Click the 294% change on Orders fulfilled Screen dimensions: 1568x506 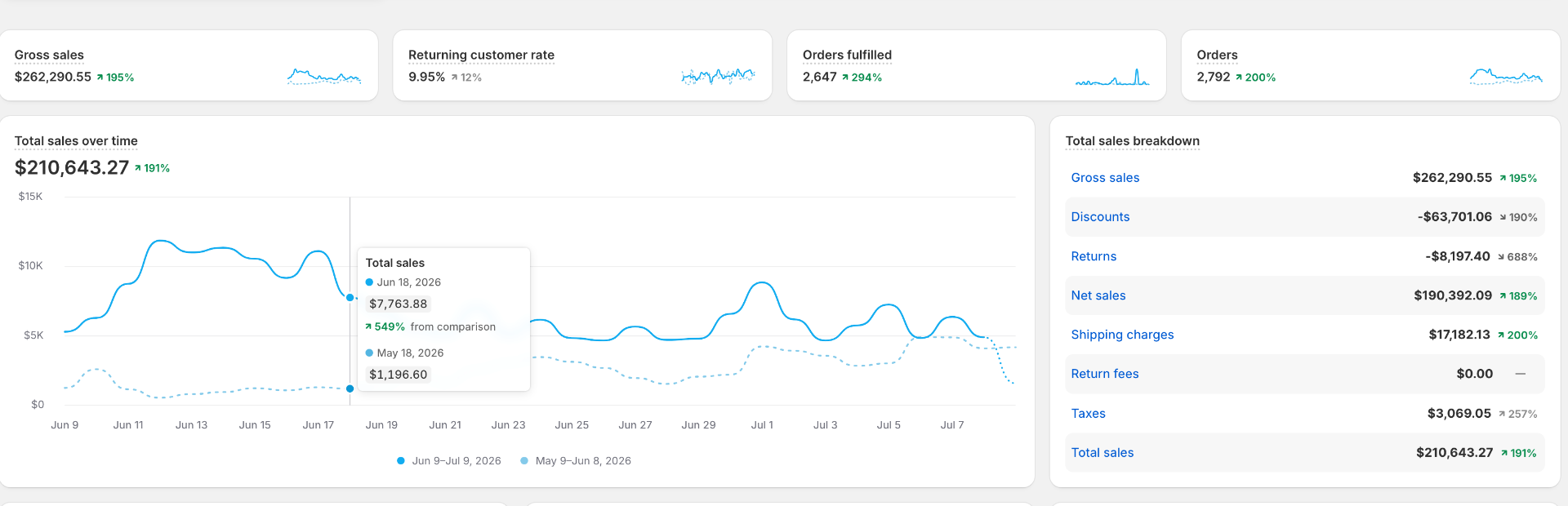click(x=862, y=78)
